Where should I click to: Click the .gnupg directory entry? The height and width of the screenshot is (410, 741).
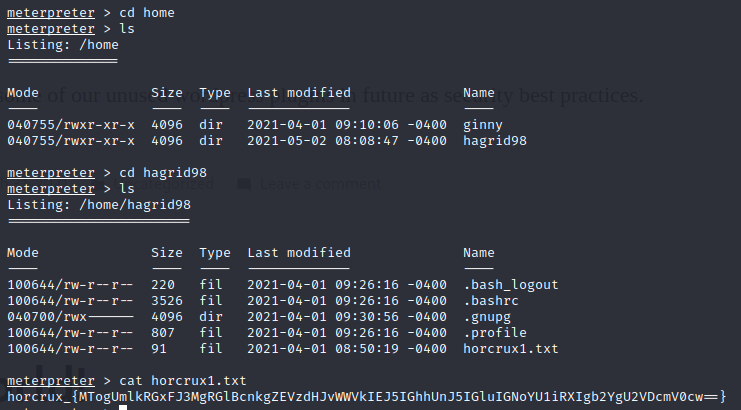(487, 317)
